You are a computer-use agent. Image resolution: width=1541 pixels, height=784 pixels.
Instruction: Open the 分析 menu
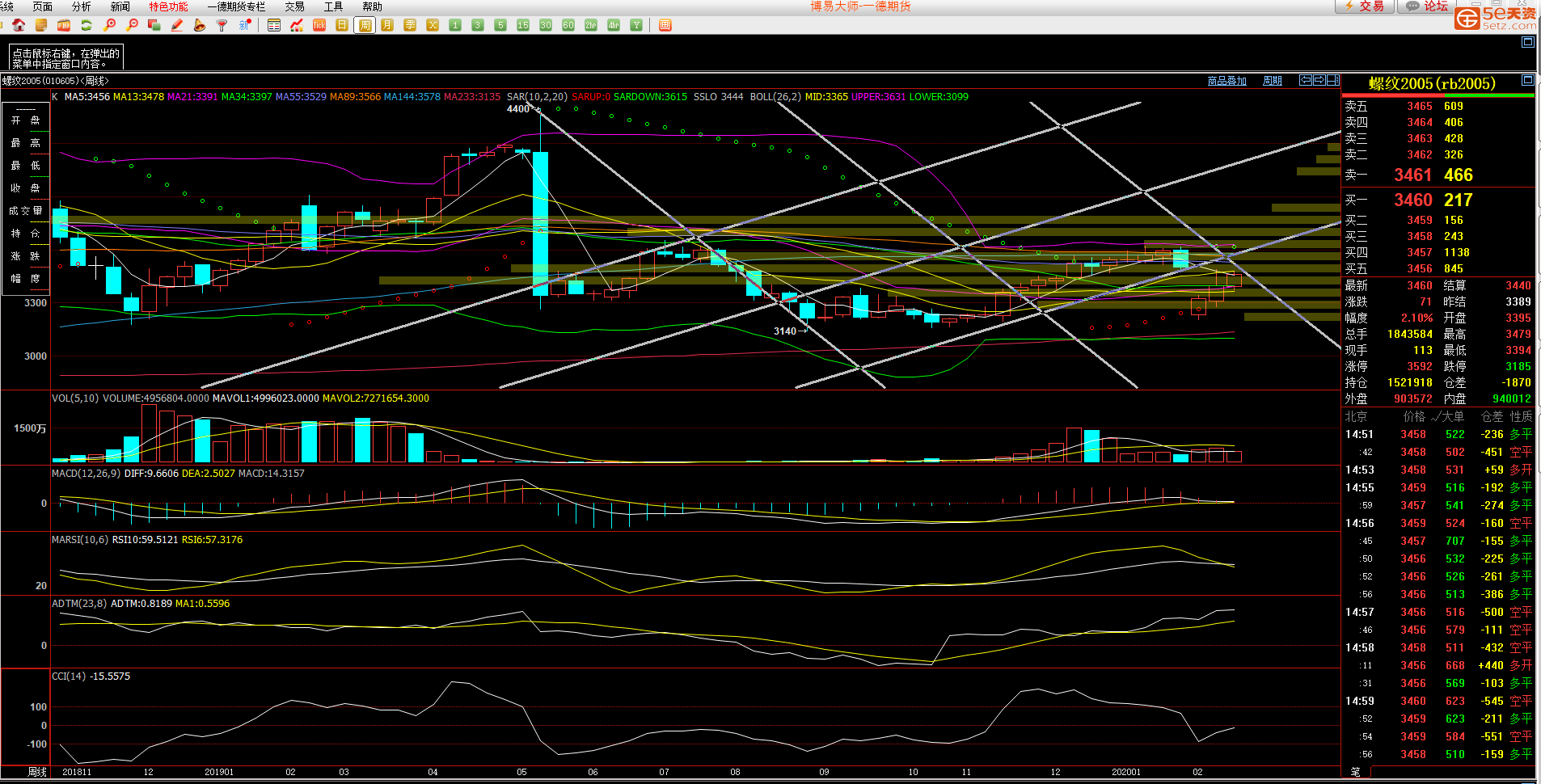coord(82,6)
